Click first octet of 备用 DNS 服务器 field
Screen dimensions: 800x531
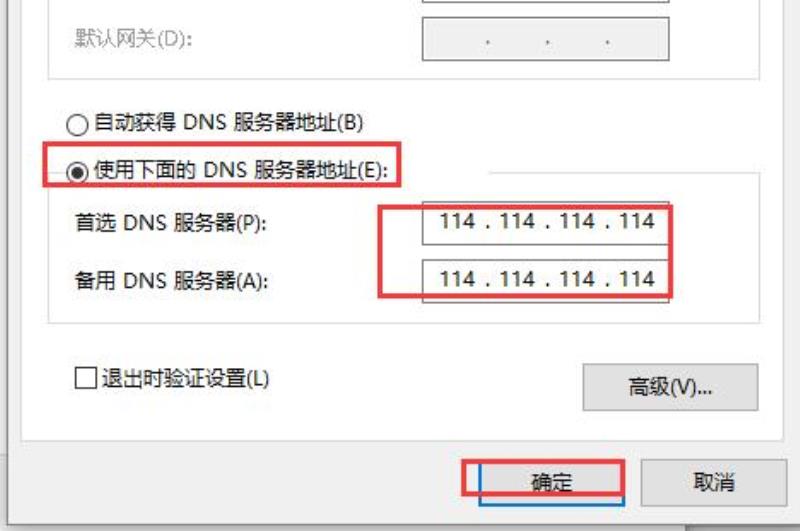[x=458, y=280]
